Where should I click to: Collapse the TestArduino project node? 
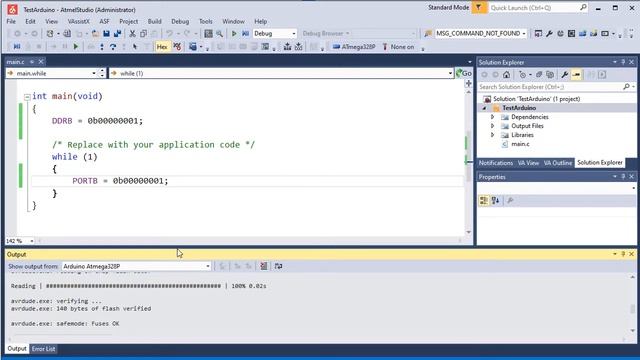point(484,108)
